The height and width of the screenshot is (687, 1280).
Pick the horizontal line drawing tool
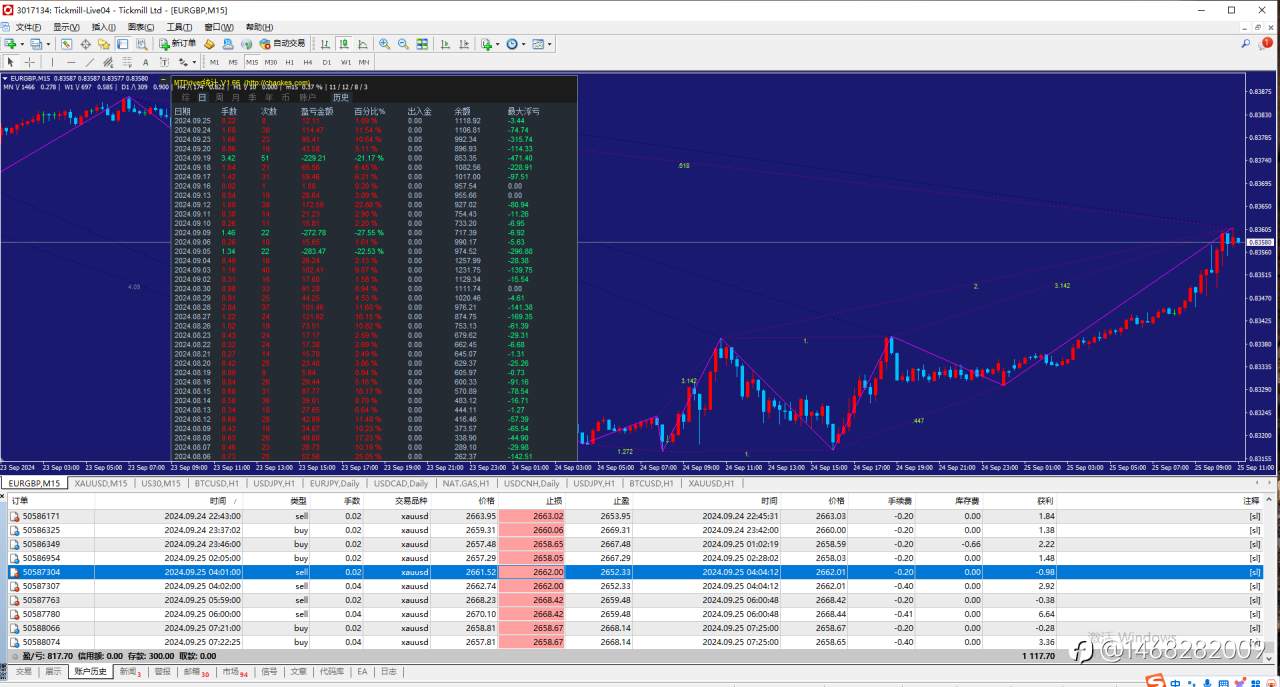point(71,62)
